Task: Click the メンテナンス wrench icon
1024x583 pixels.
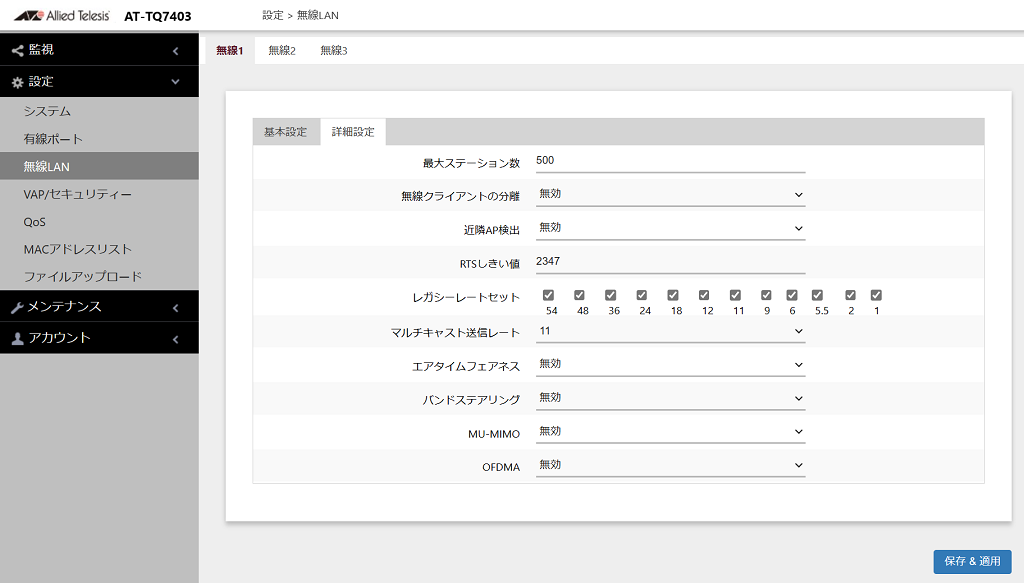Action: 18,307
